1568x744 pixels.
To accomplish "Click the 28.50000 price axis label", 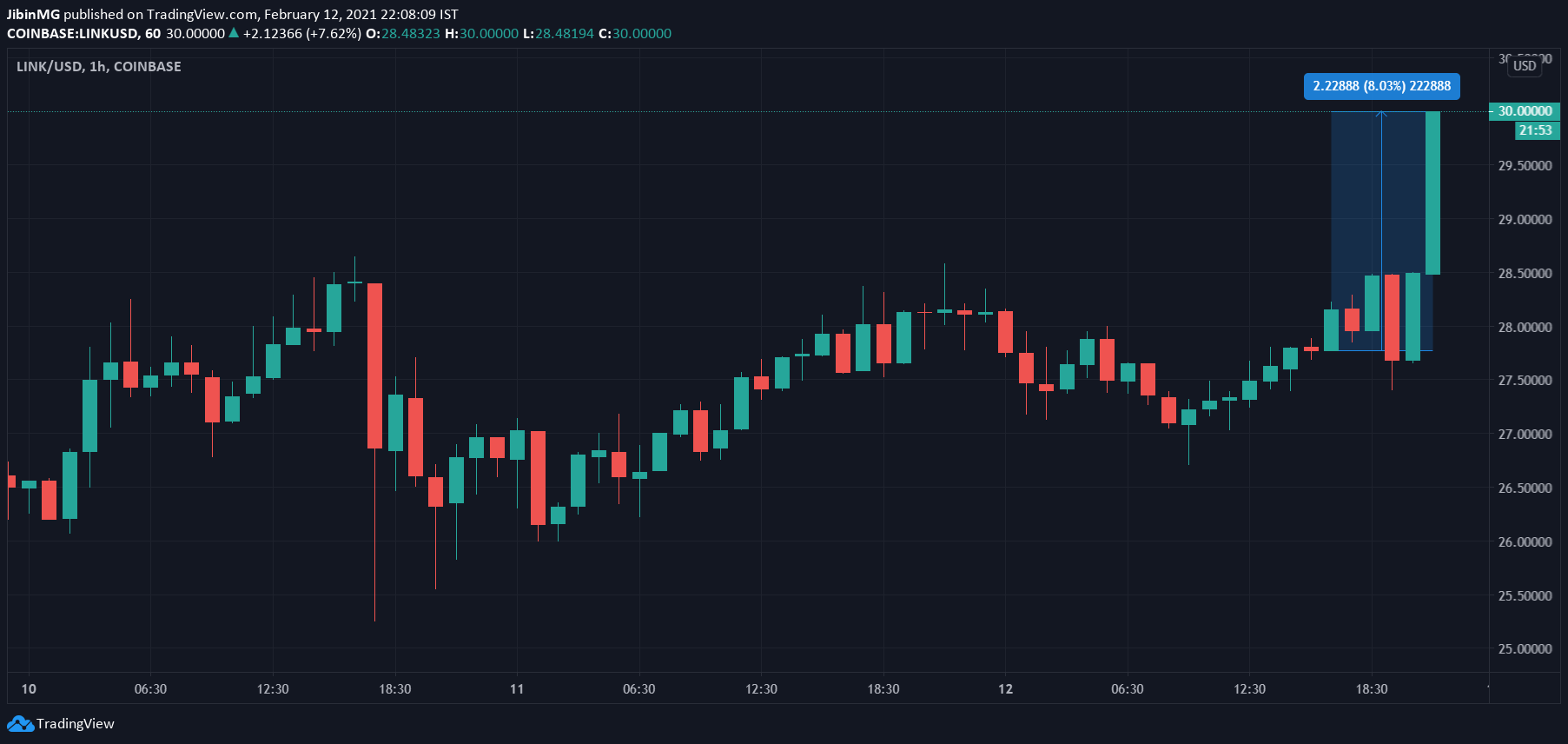I will pyautogui.click(x=1525, y=274).
